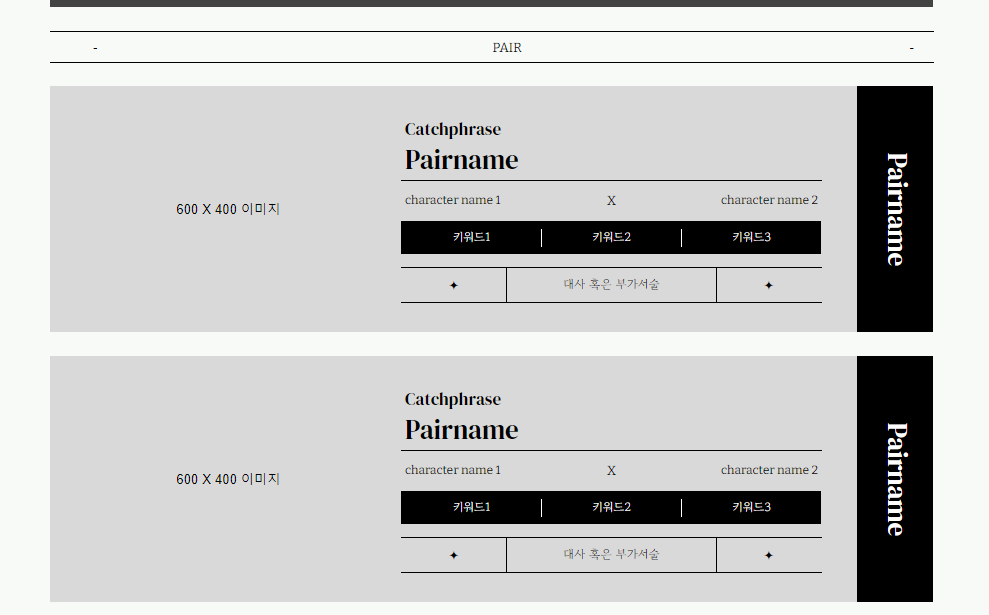Screen dimensions: 989x615
Task: Click character name 1 in the first card
Action: tap(452, 200)
